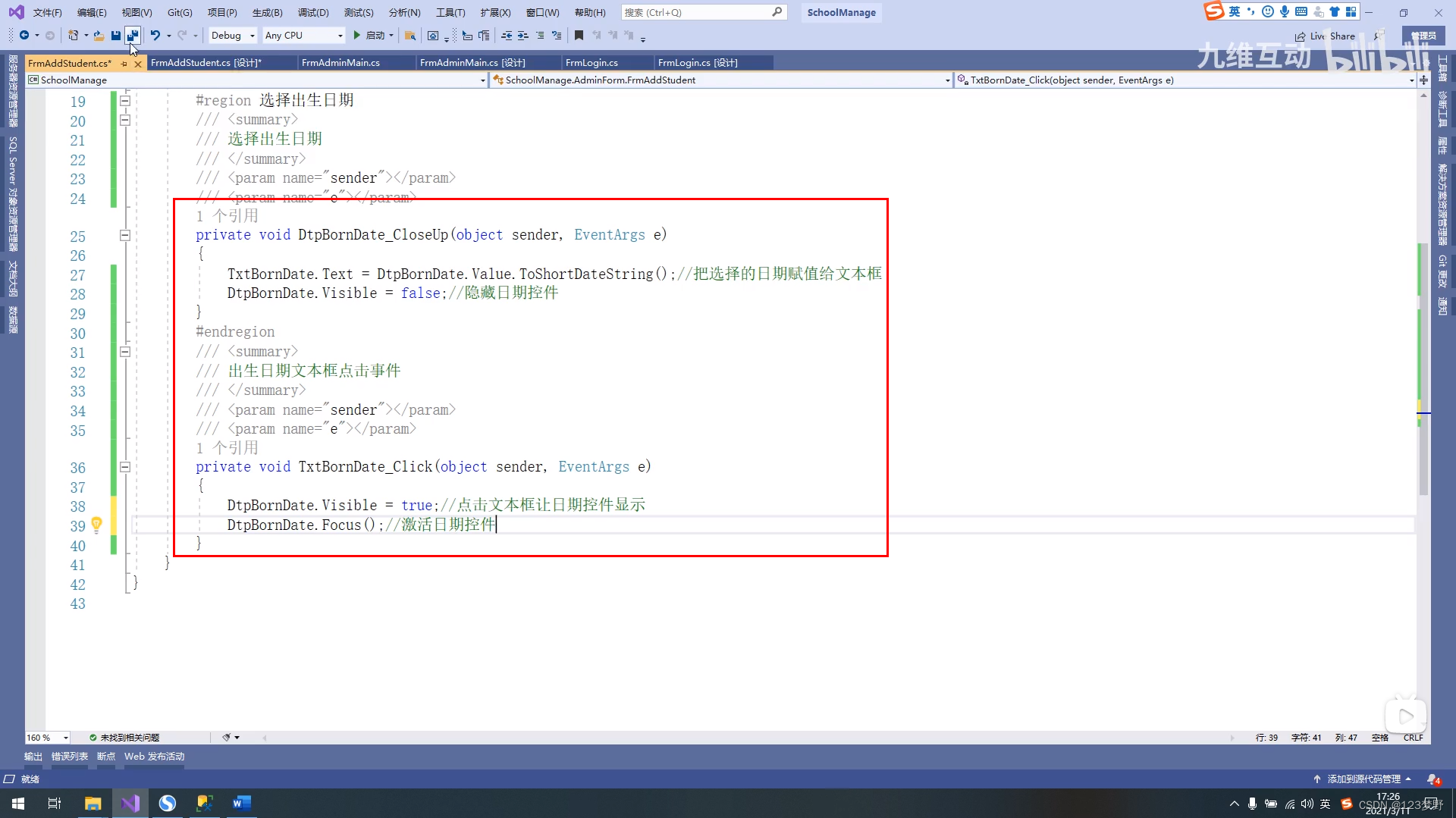The height and width of the screenshot is (818, 1456).
Task: Open the Any CPU platform dropdown
Action: pyautogui.click(x=303, y=36)
